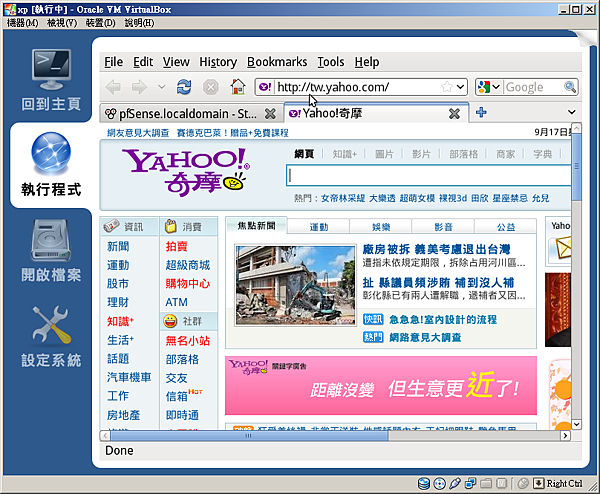
Task: Click the VirtualBox optical disc status icon
Action: 440,484
